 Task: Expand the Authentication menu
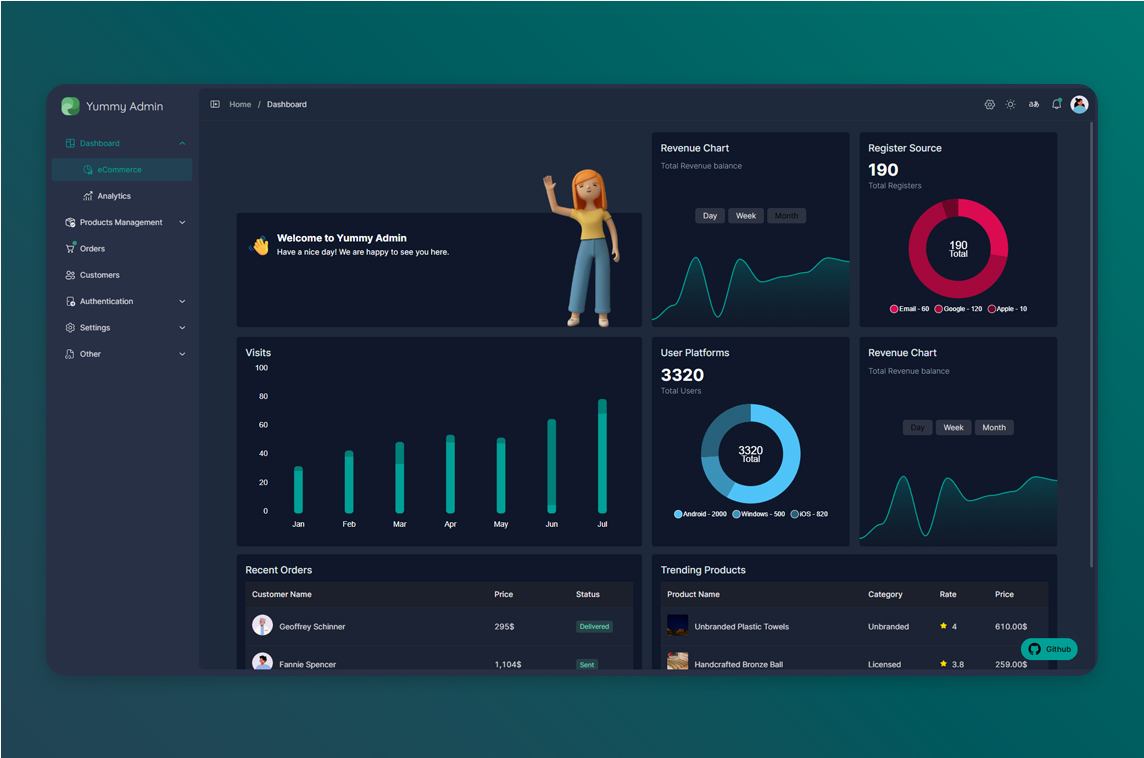(x=182, y=301)
